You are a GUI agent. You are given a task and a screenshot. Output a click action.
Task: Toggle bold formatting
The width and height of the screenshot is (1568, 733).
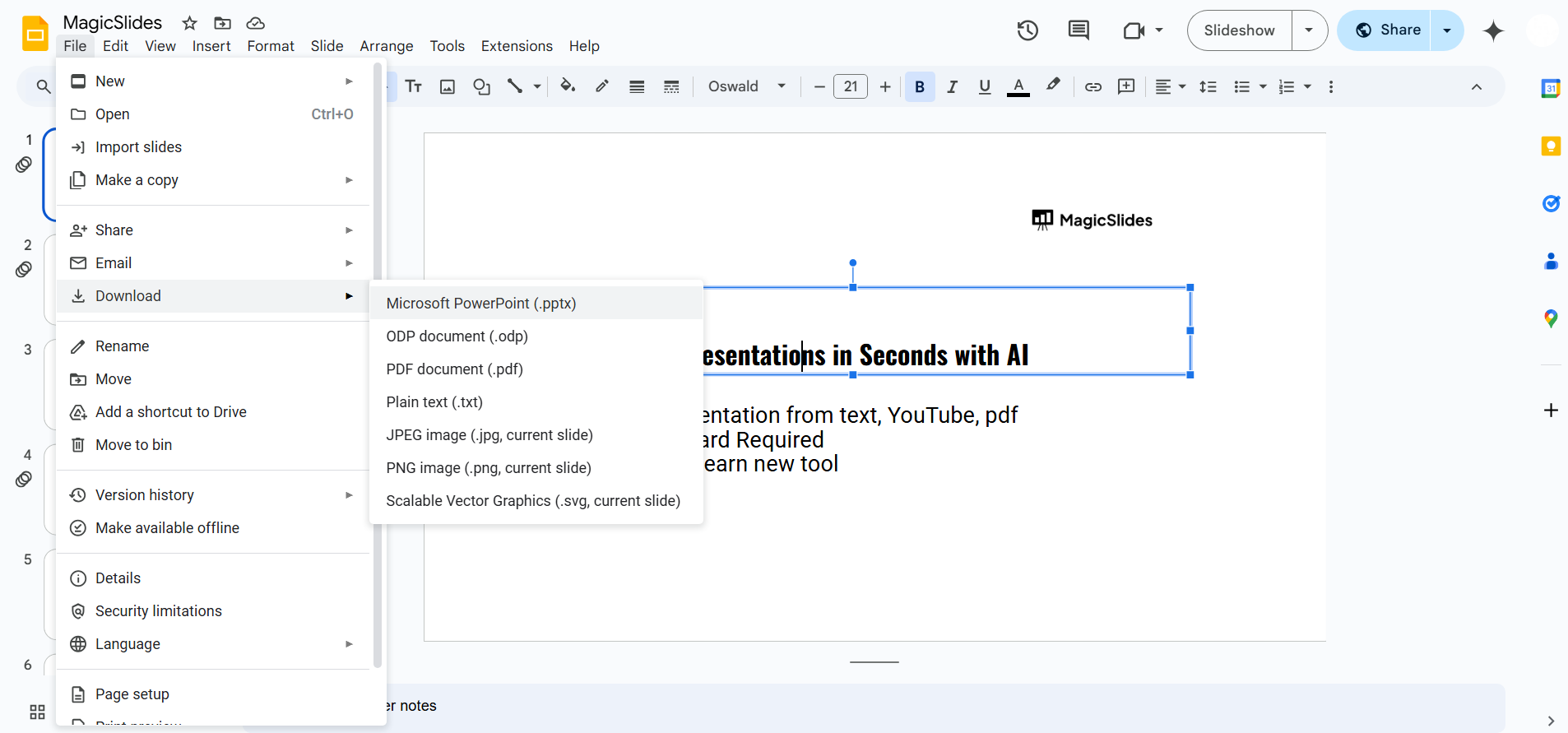pos(920,86)
